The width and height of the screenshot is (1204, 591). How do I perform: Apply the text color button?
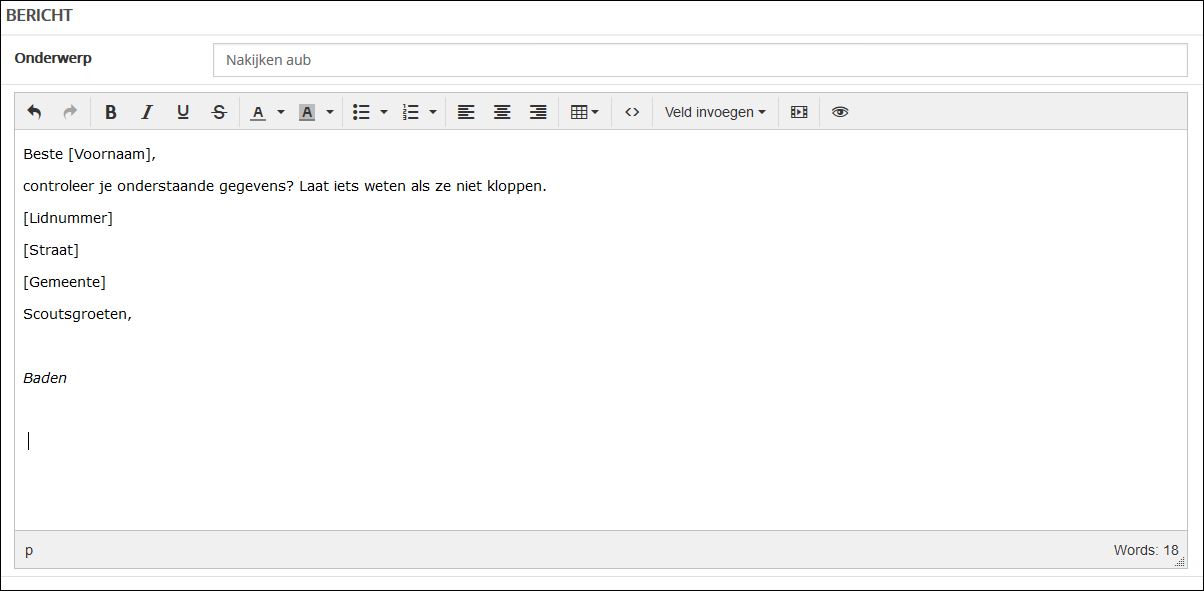click(258, 112)
